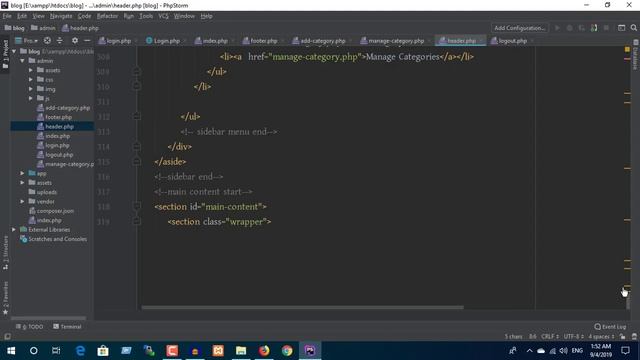Open the Tools menu
Viewport: 640px width, 360px height.
146,16
